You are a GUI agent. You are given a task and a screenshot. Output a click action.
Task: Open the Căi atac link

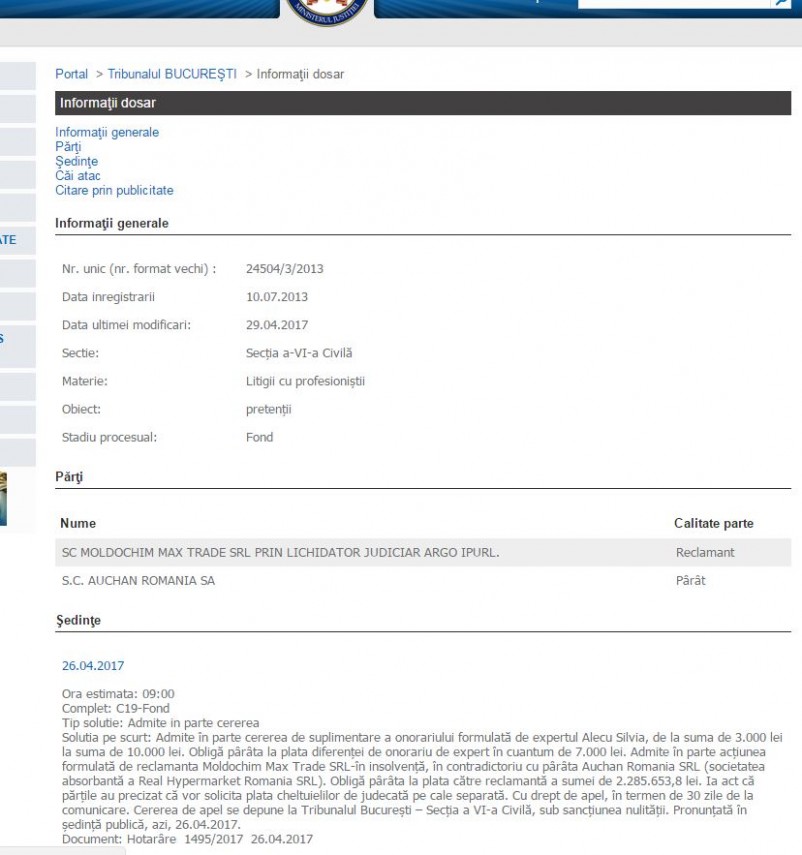point(78,176)
